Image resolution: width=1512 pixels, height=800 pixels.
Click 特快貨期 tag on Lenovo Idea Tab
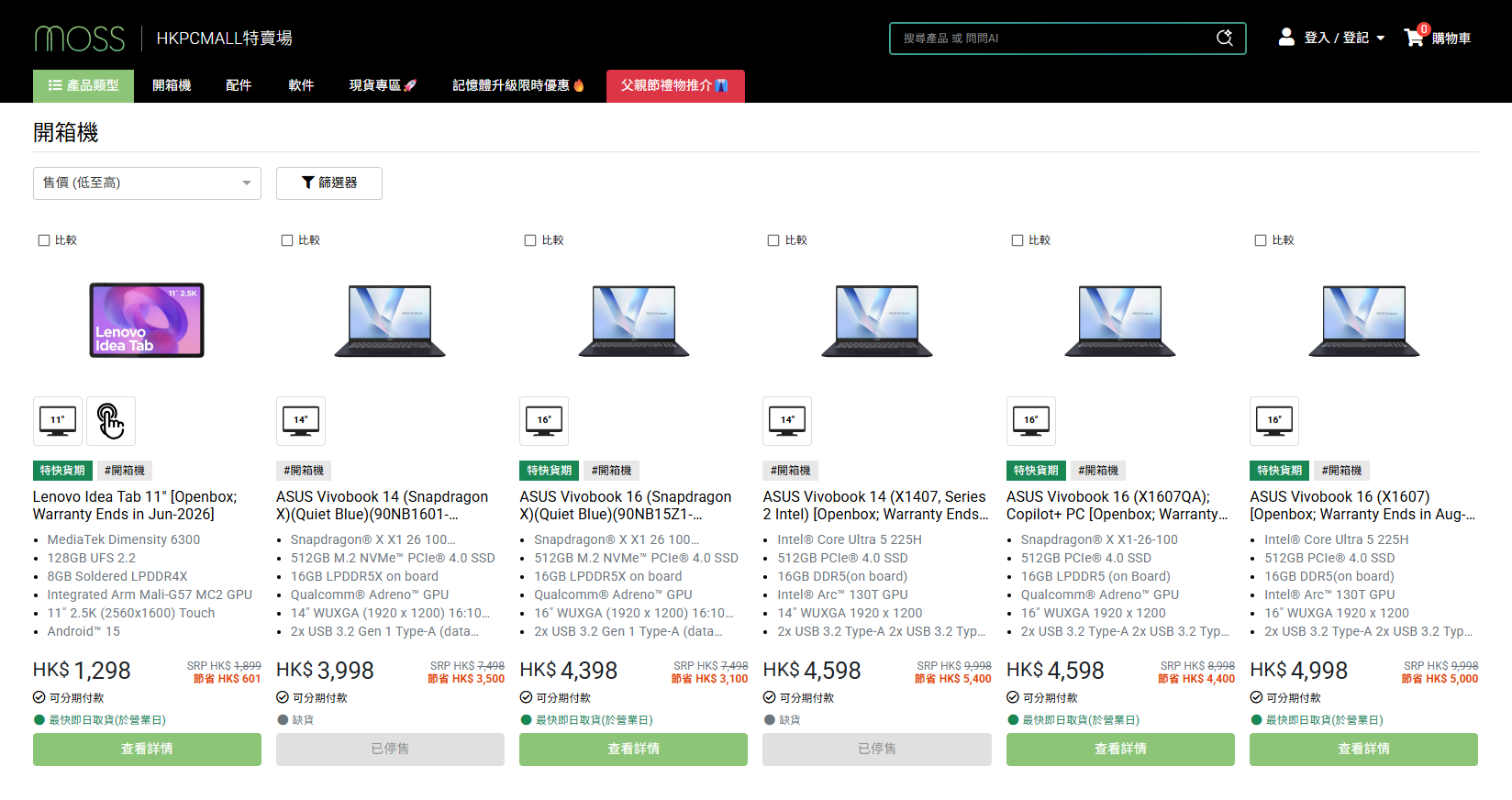click(x=62, y=471)
